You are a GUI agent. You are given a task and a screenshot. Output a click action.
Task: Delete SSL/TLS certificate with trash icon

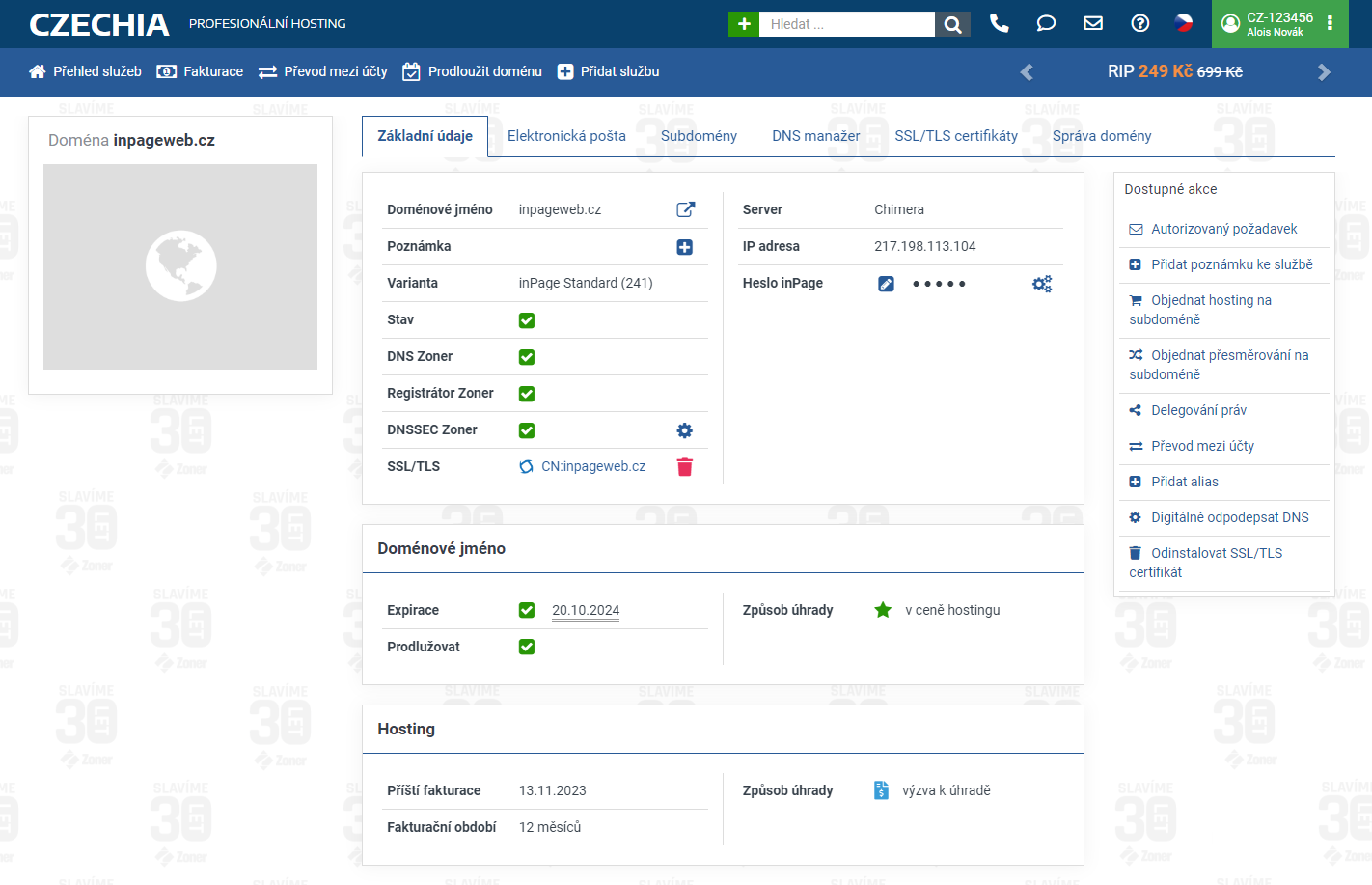pos(685,467)
